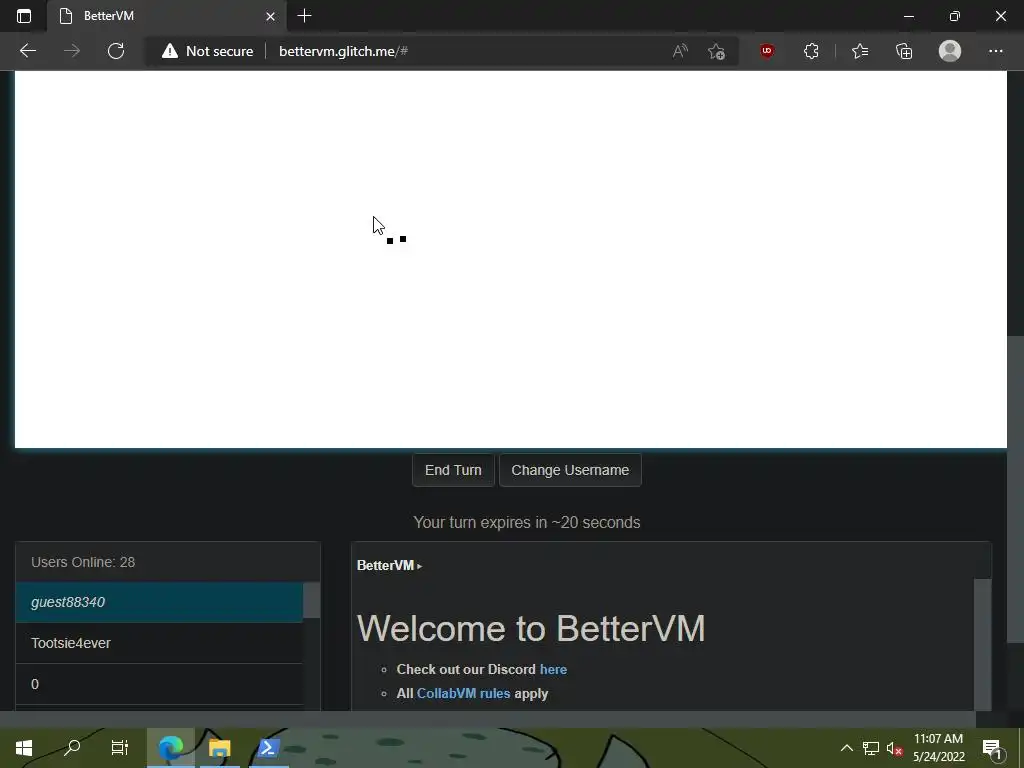Viewport: 1024px width, 768px height.
Task: Open the Windows Start menu
Action: click(x=24, y=748)
